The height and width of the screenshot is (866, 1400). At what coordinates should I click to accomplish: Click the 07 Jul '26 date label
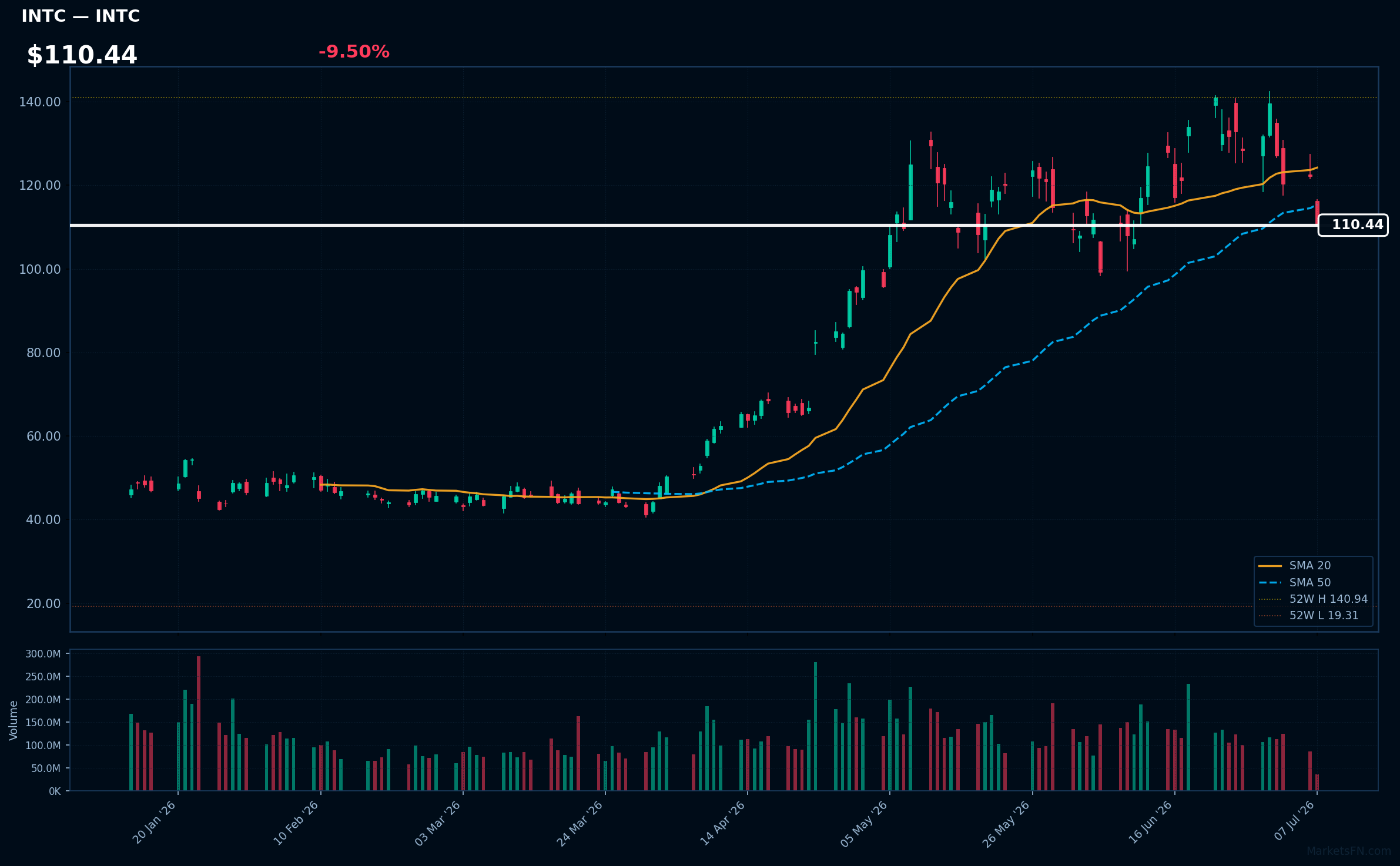tap(1294, 821)
